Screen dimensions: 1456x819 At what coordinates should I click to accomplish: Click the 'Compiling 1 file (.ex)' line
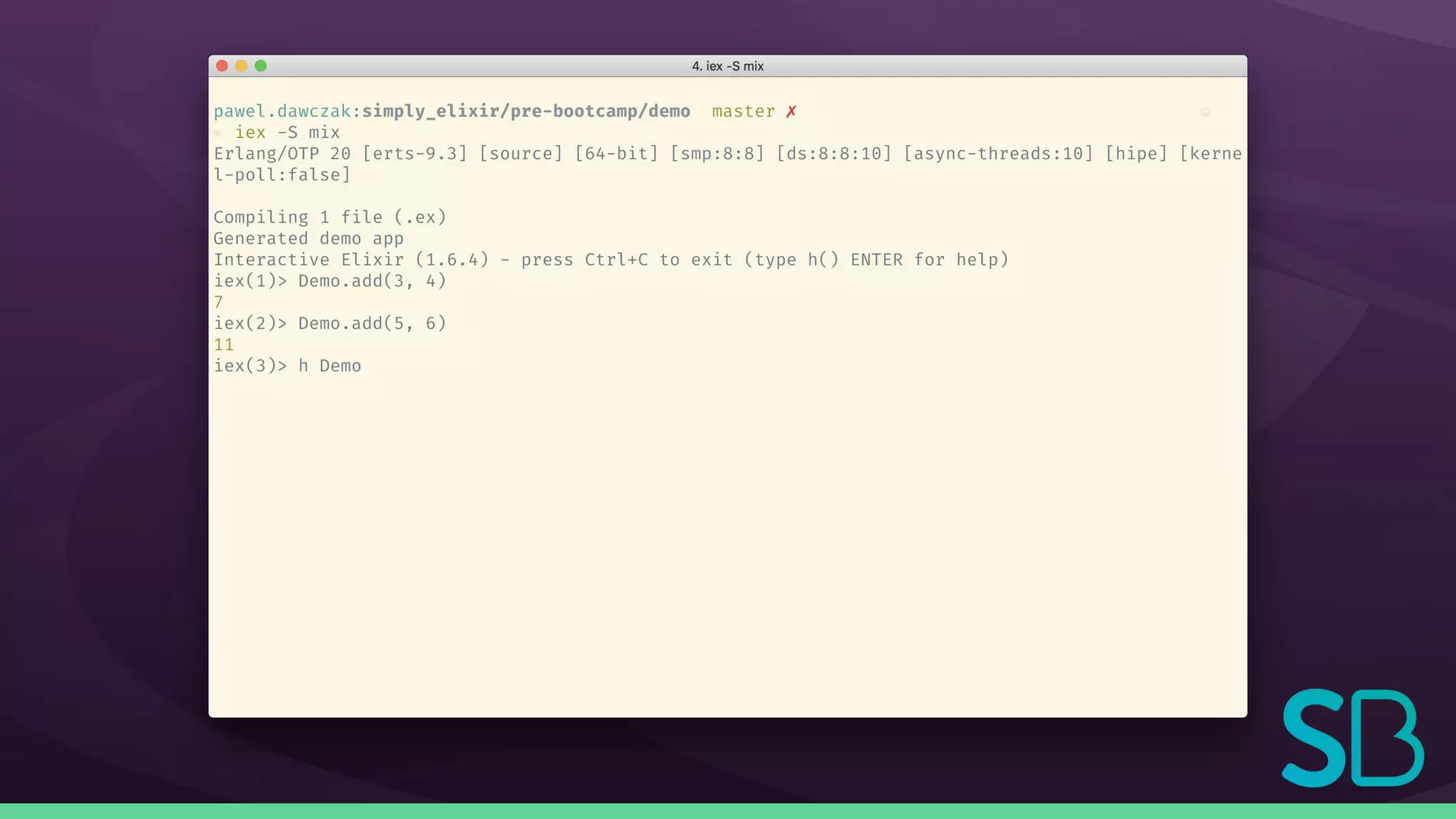pyautogui.click(x=330, y=218)
